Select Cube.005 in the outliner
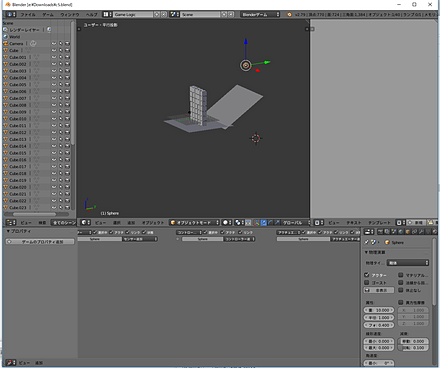Viewport: 440px width, 368px height. [18, 85]
